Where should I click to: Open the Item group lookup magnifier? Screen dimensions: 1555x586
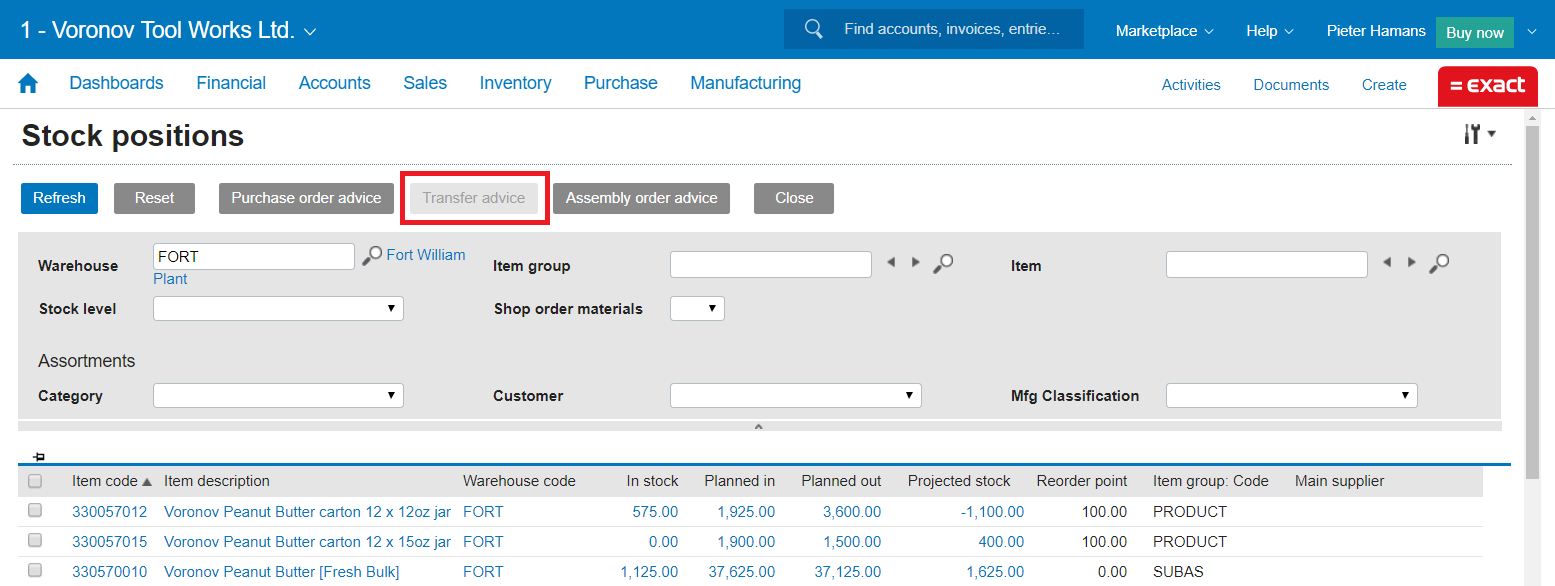(x=943, y=263)
